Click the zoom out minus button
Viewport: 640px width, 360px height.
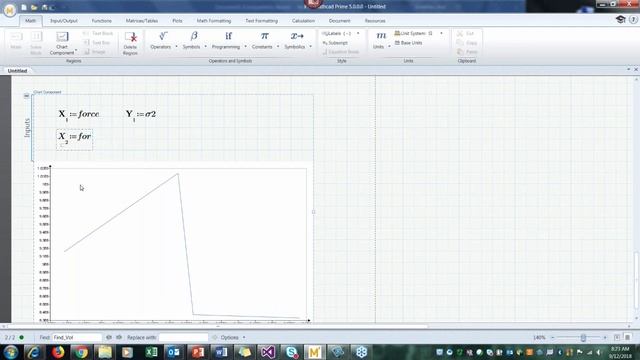coord(553,338)
